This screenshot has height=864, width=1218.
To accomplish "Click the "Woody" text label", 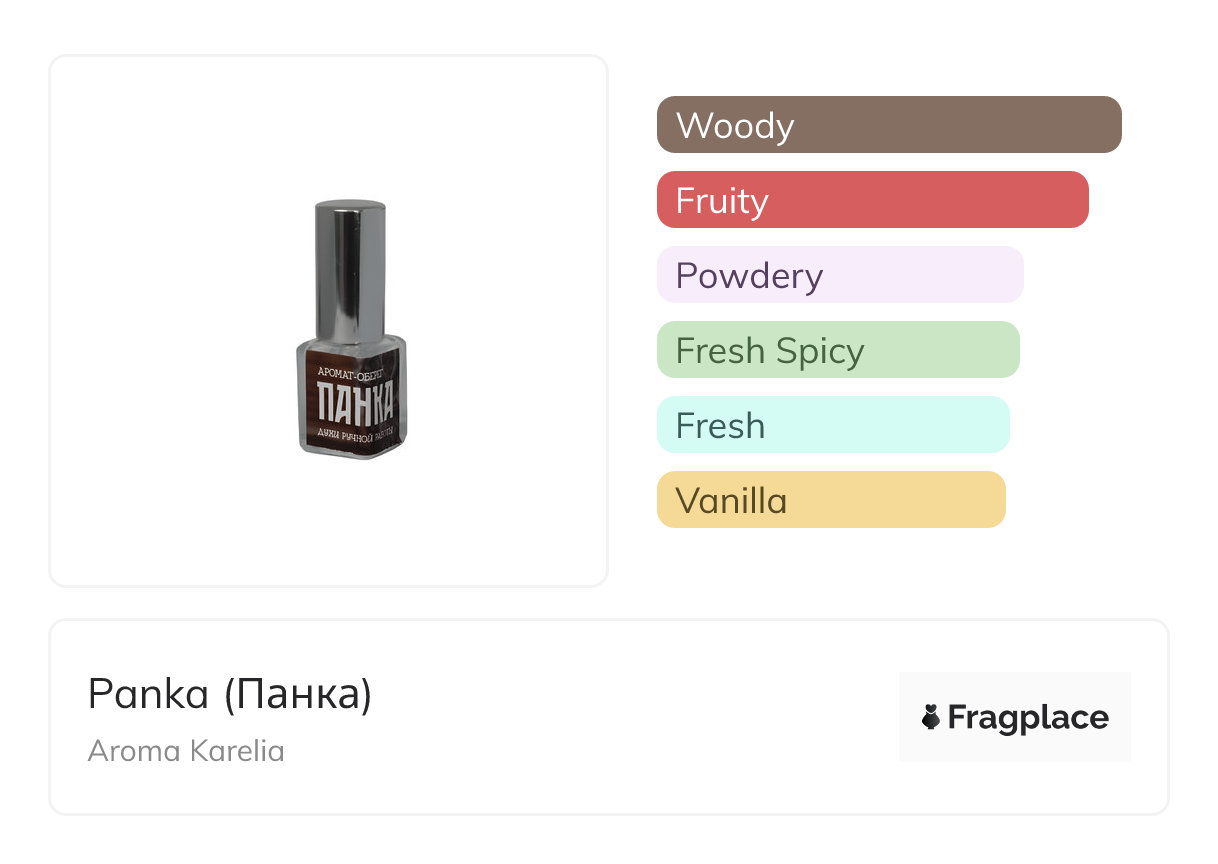I will (735, 126).
